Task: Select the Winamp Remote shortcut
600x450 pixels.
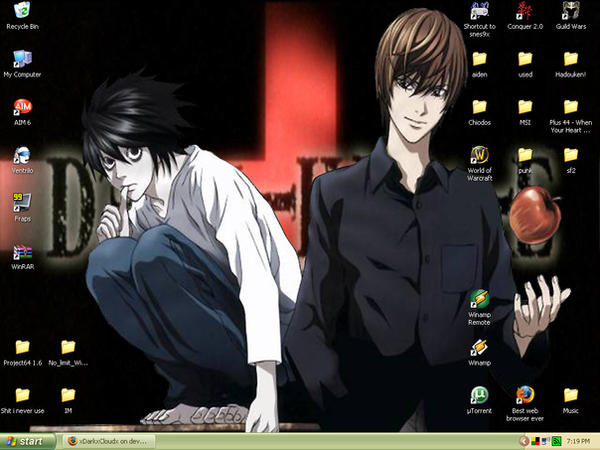Action: coord(479,299)
